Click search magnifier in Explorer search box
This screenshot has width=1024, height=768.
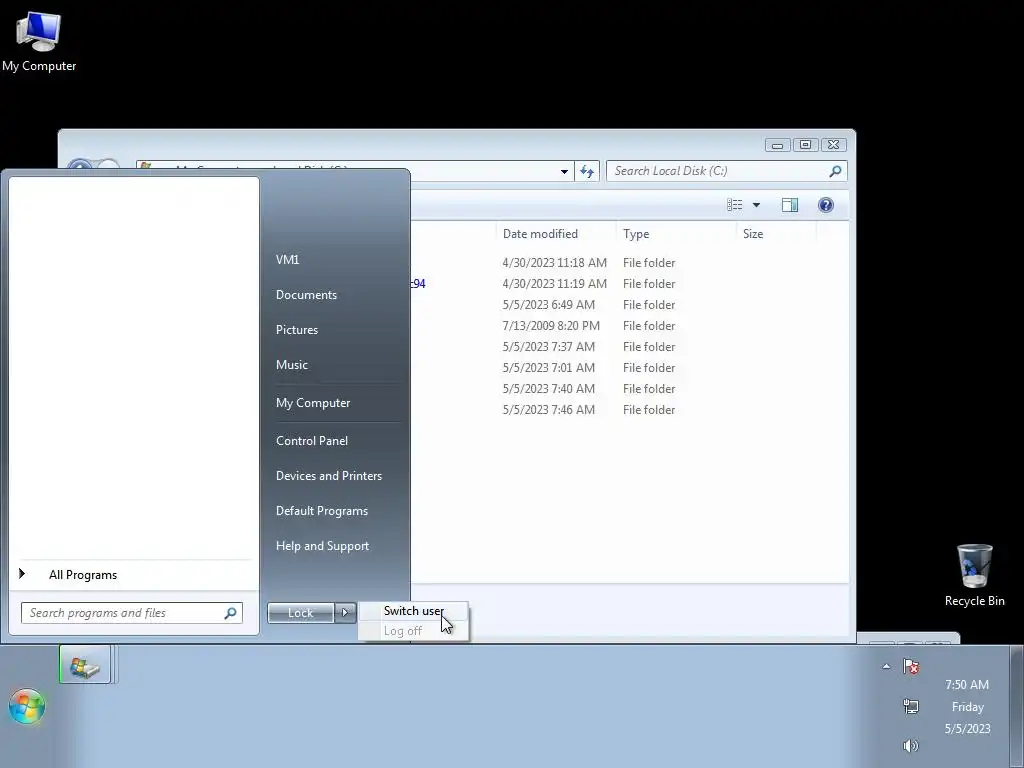(835, 171)
